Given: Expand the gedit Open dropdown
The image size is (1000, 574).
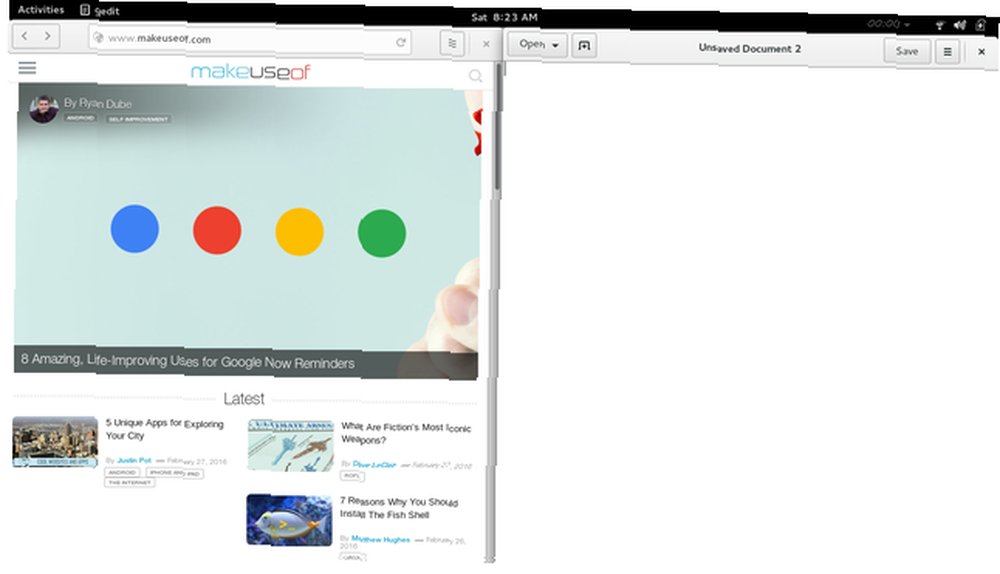Looking at the screenshot, I should click(538, 44).
